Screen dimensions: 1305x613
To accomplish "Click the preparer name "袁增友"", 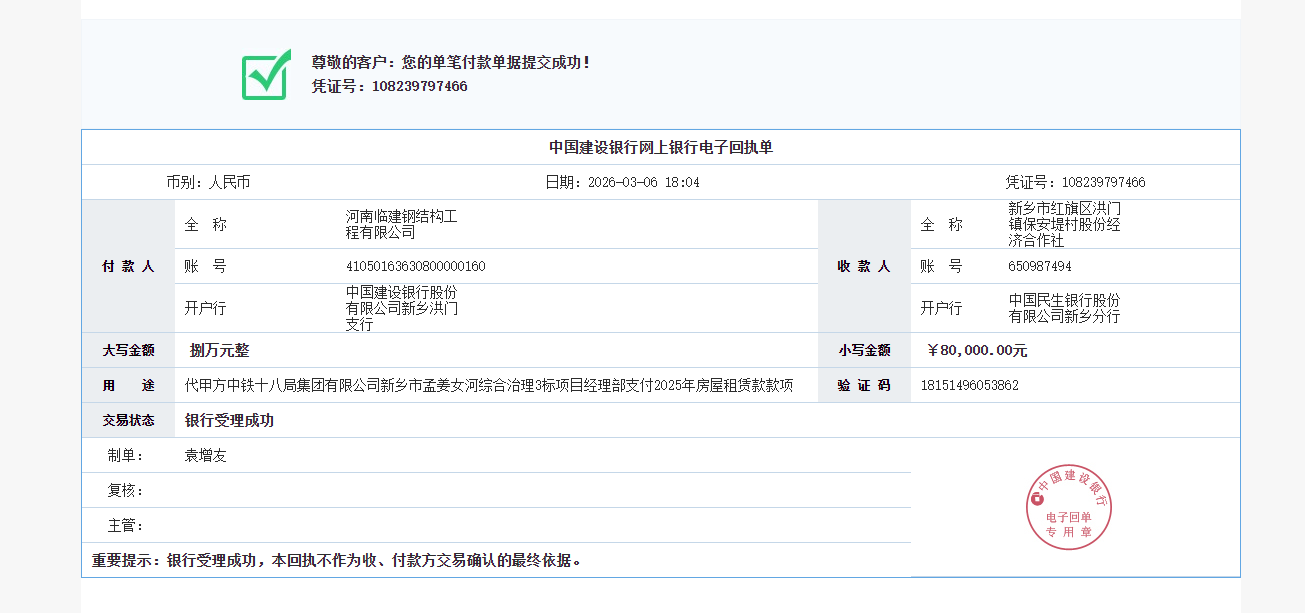I will [x=206, y=456].
